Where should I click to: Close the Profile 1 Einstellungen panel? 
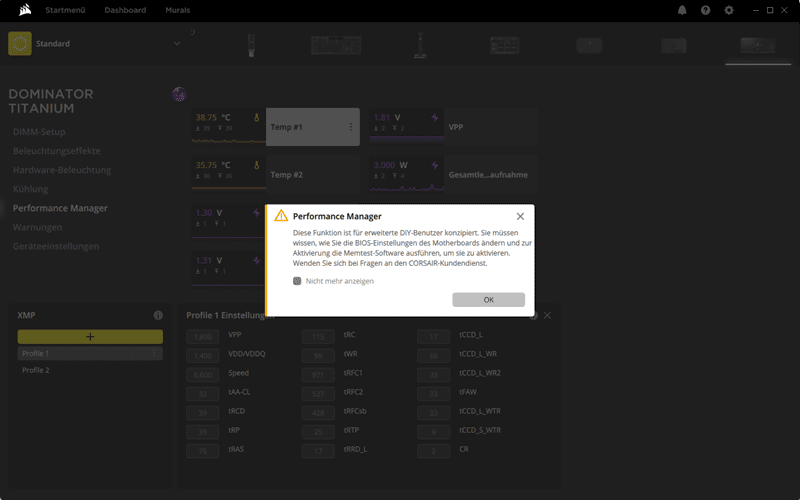coord(547,315)
